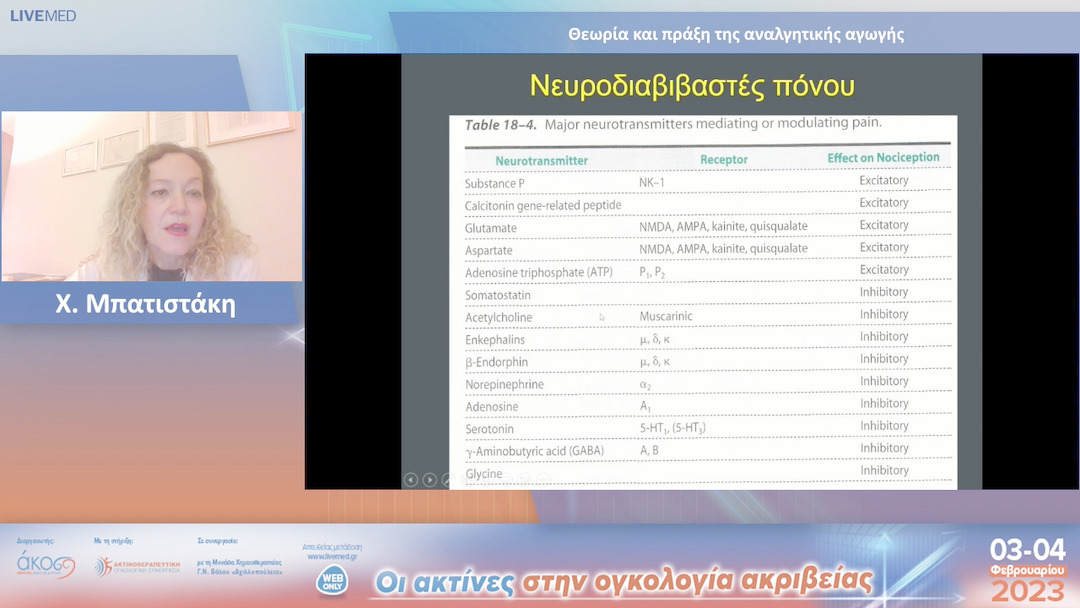Click the 03-04 Φεβρουαρίου 2023 date badge
The height and width of the screenshot is (608, 1080).
tap(1028, 570)
